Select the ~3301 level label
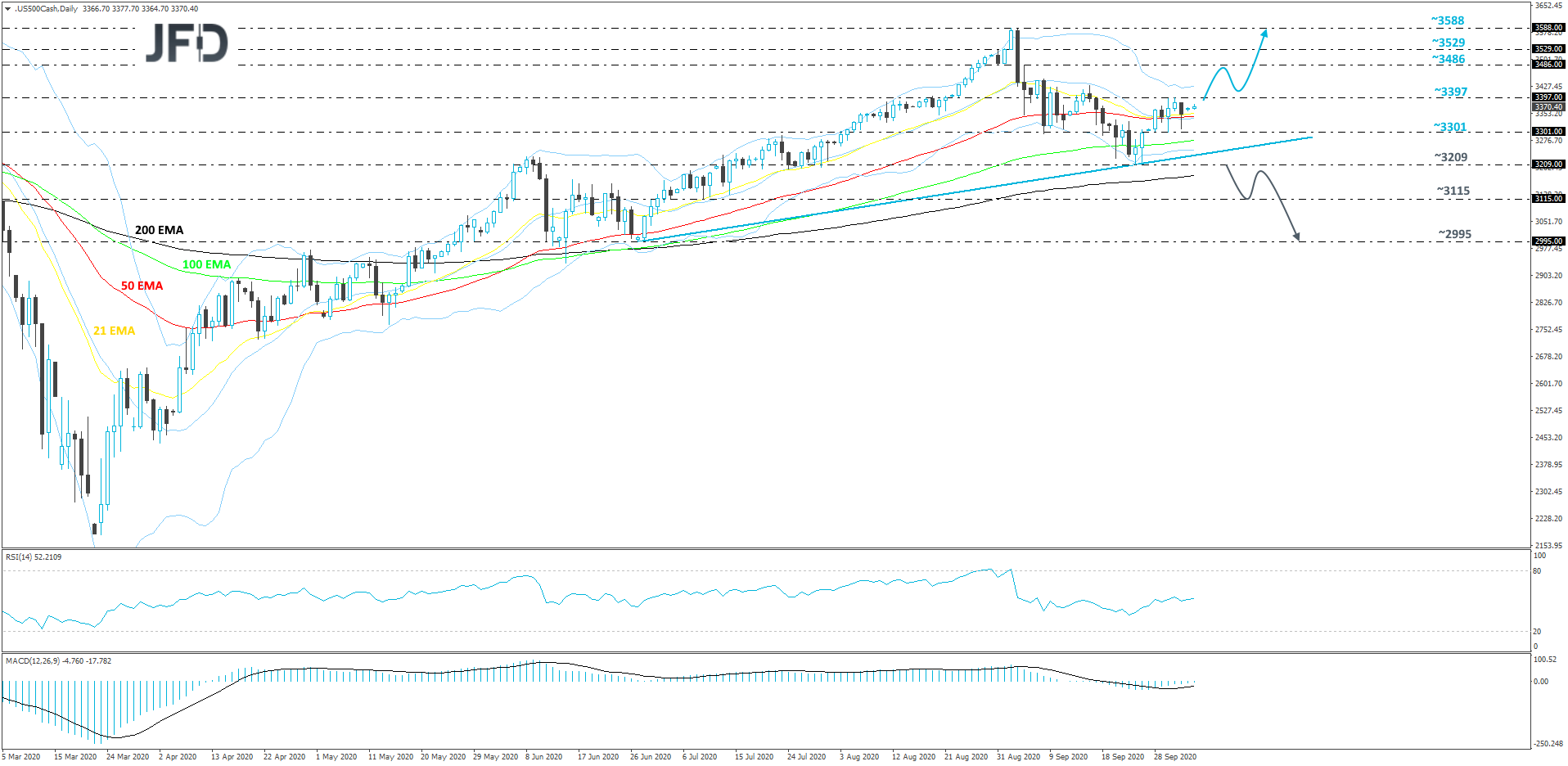 (1449, 128)
